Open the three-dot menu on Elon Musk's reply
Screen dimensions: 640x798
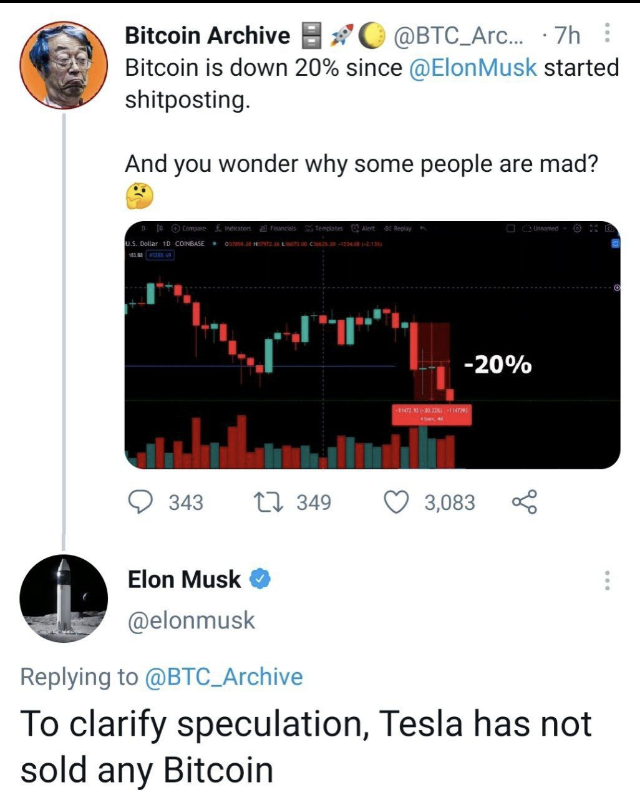pyautogui.click(x=606, y=580)
